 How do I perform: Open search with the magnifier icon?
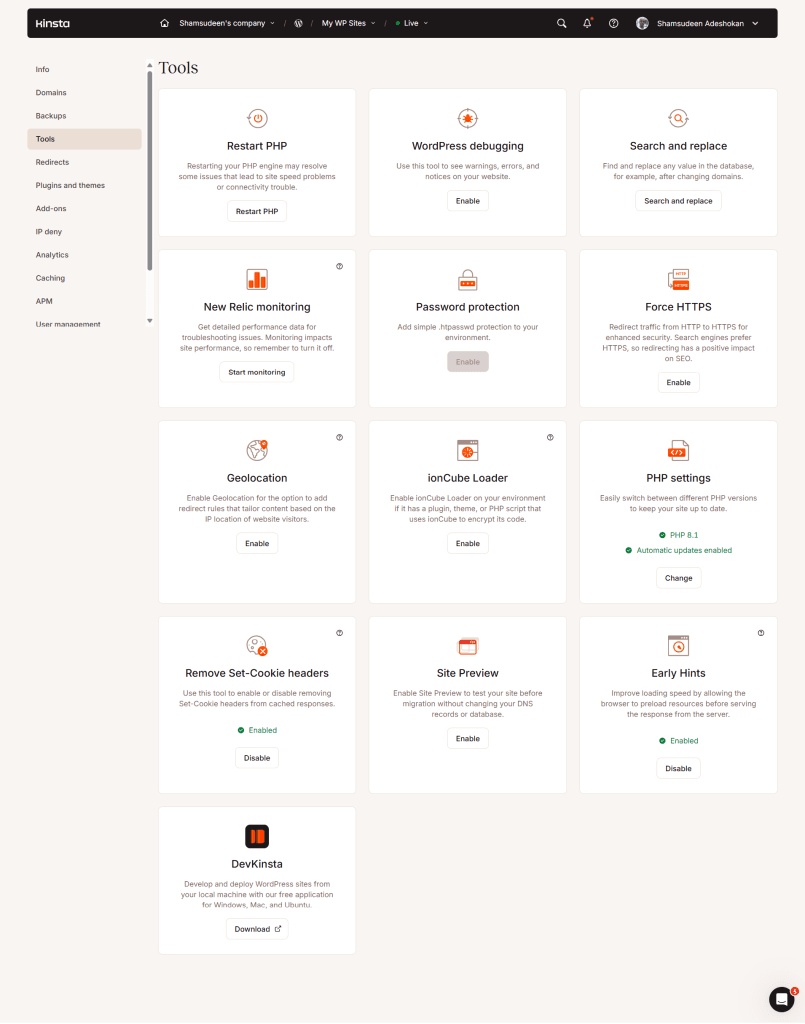click(561, 23)
